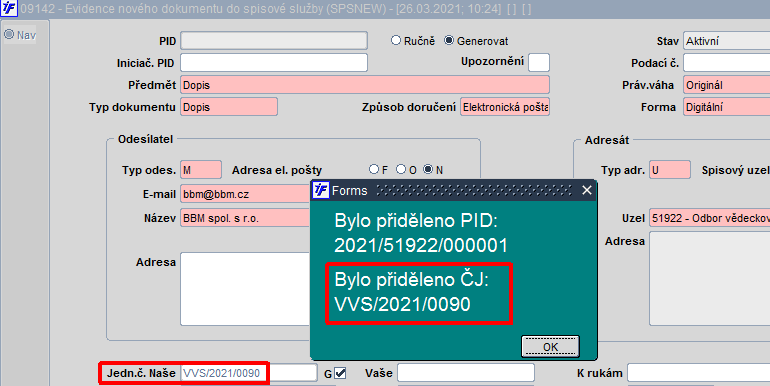Click the Stav field showing Aktivní
This screenshot has width=770, height=386.
[x=727, y=40]
